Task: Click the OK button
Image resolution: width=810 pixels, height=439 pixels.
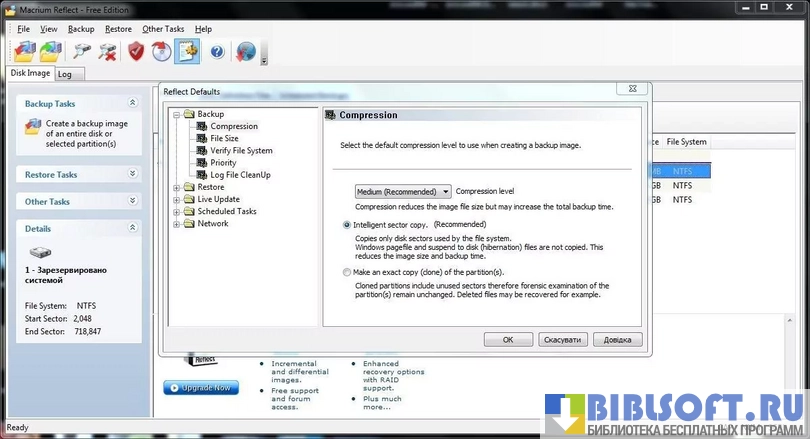Action: tap(508, 340)
